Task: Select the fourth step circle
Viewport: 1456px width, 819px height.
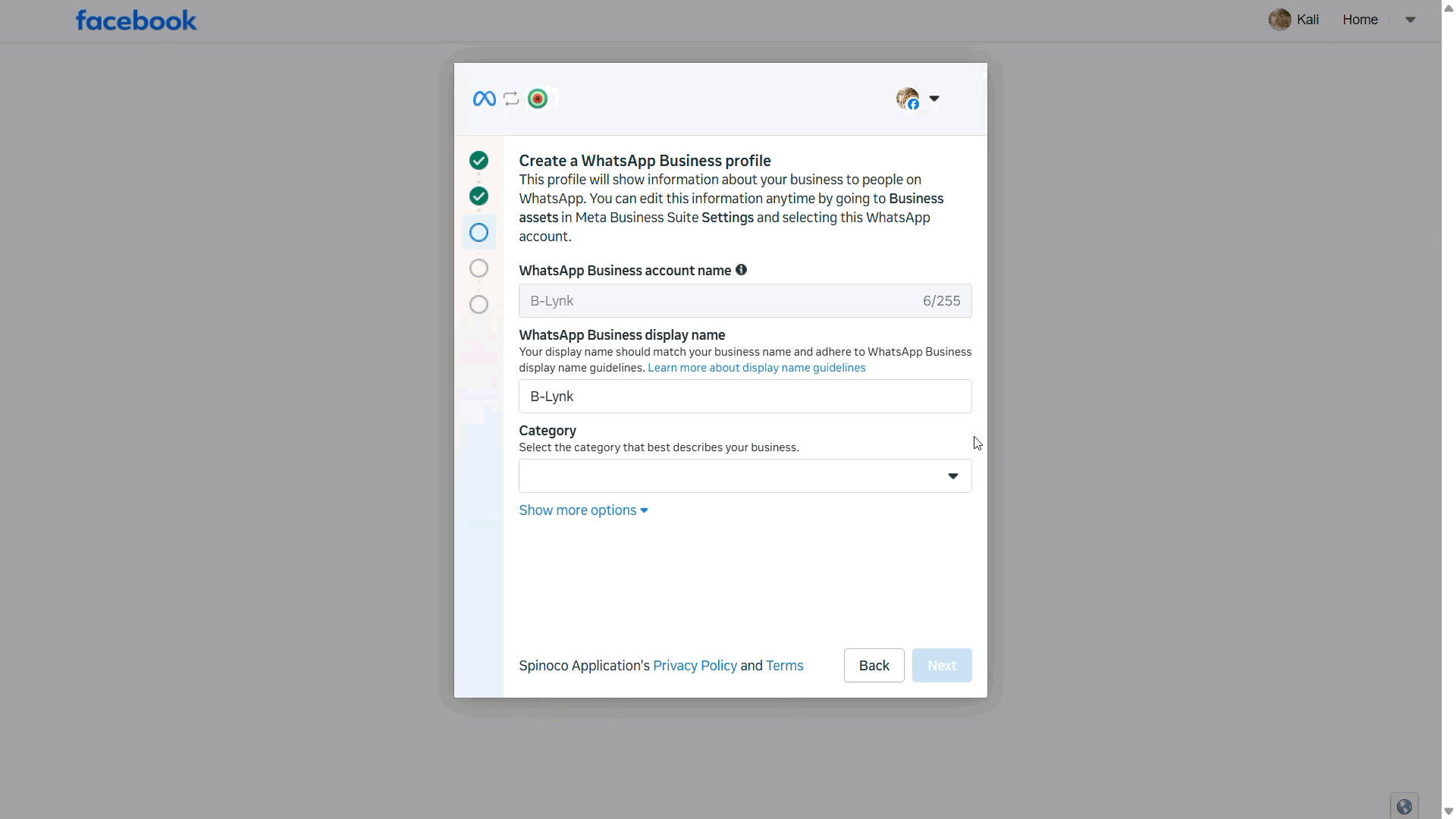Action: 479,268
